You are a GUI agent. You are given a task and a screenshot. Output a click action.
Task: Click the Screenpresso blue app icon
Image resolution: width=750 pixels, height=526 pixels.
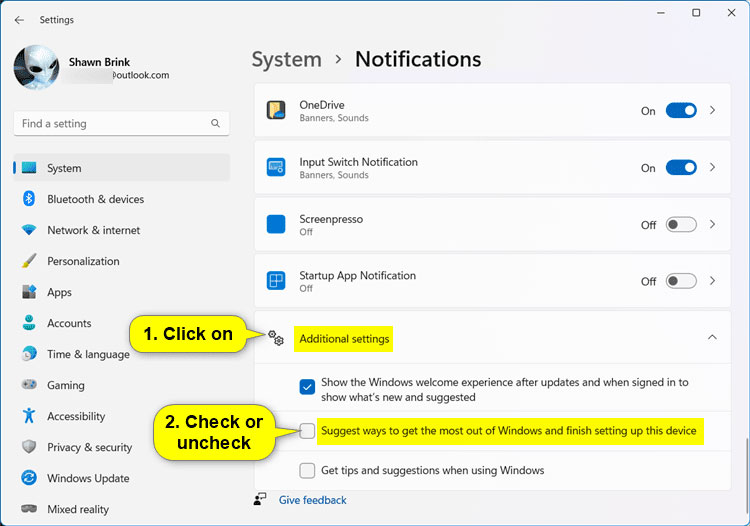(276, 224)
